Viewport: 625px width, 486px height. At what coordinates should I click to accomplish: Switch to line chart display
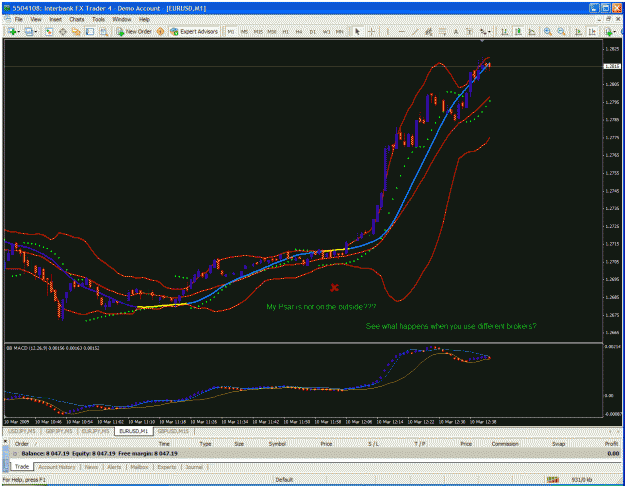(531, 31)
